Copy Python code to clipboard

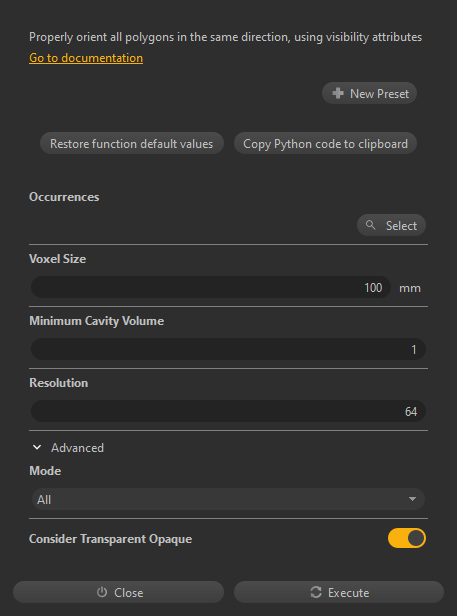[325, 143]
